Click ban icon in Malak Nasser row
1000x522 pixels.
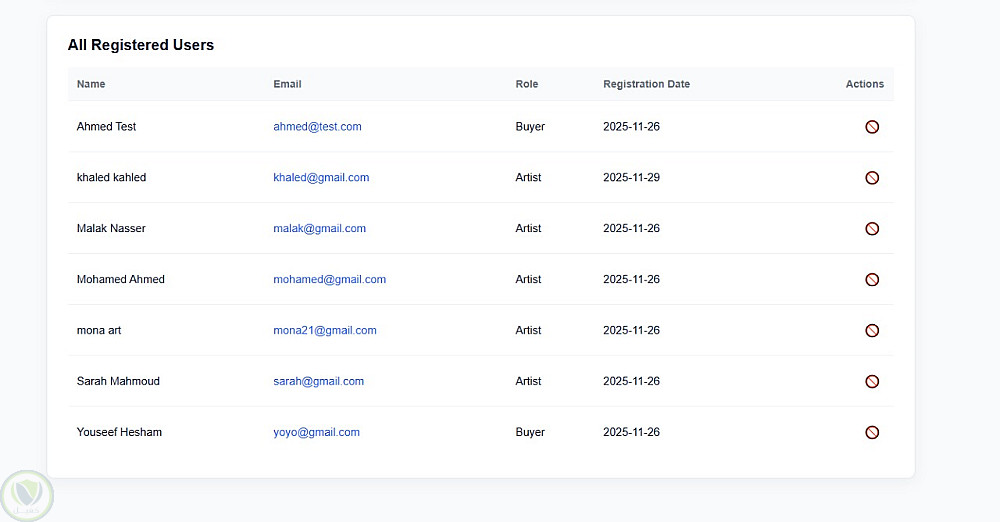[872, 229]
